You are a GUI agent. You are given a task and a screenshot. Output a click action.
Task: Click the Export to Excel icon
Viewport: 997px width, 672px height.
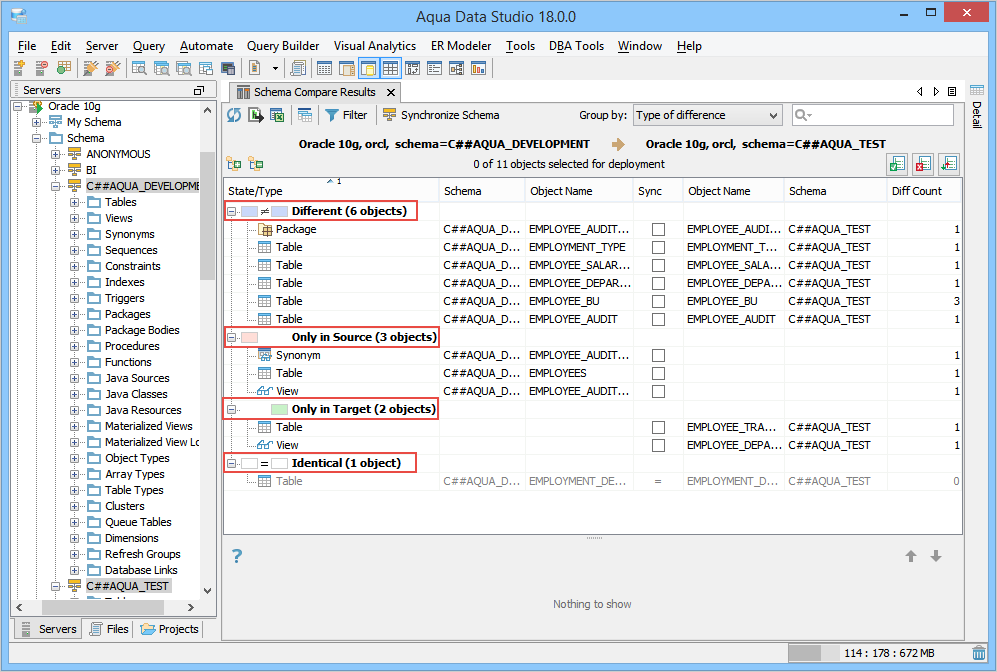277,115
